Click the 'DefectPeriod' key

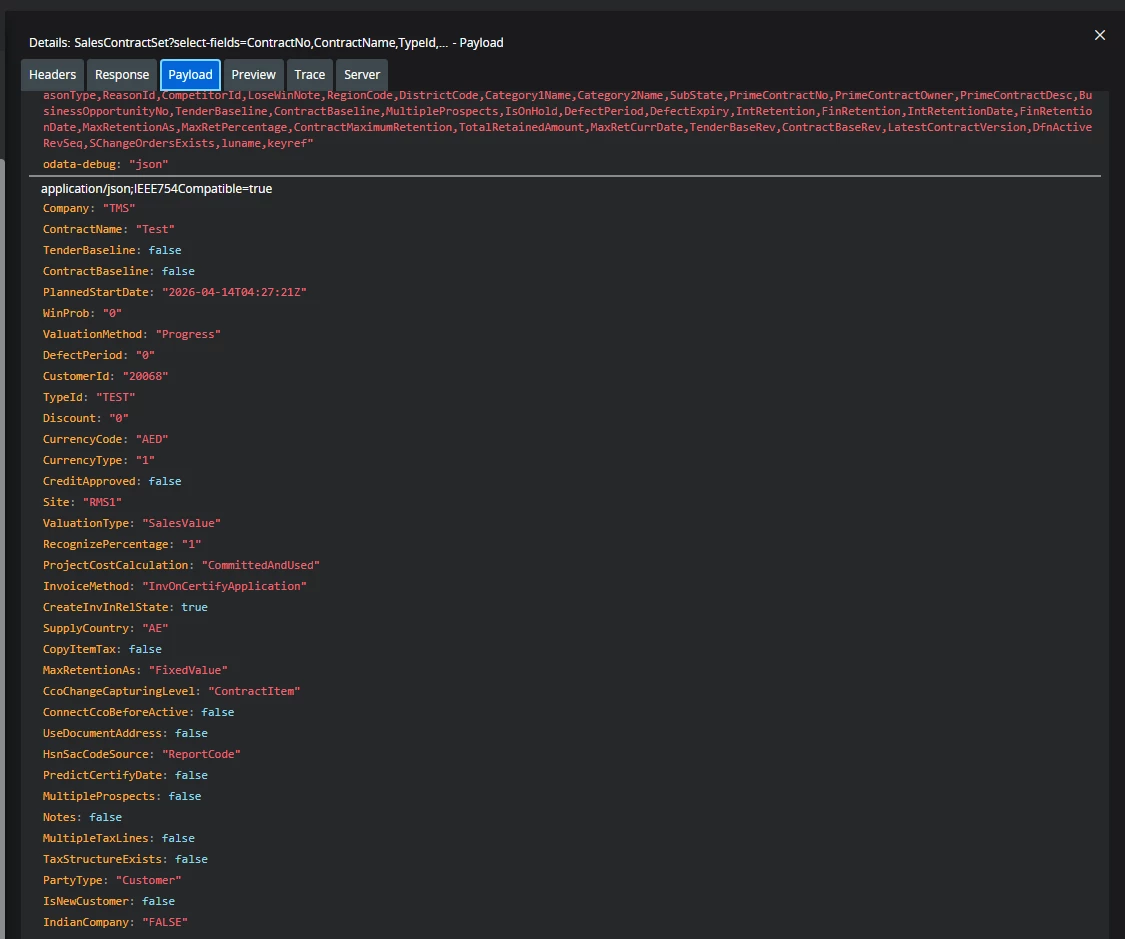83,355
